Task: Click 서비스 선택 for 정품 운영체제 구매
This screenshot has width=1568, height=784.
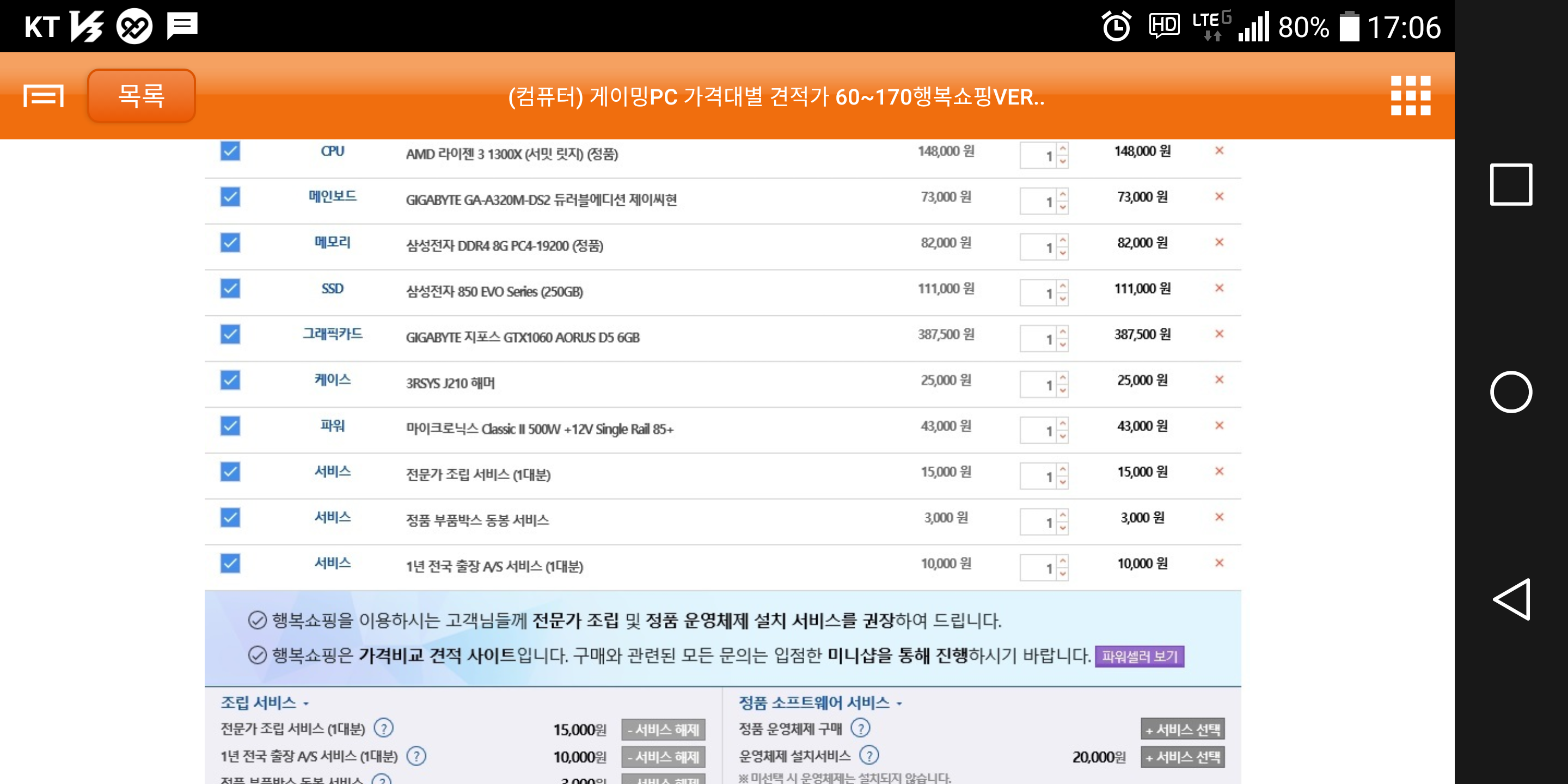Action: (1183, 729)
